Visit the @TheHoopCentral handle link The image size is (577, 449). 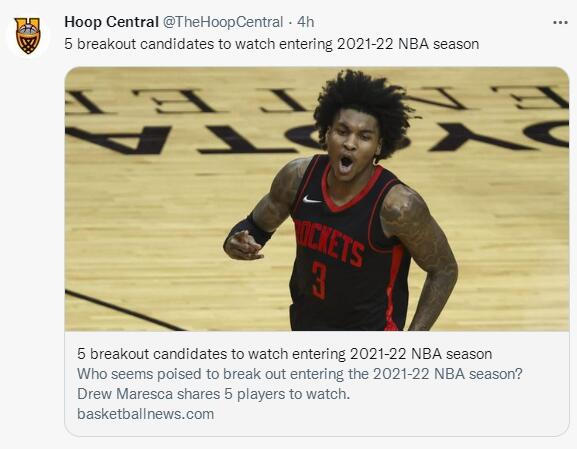click(223, 22)
